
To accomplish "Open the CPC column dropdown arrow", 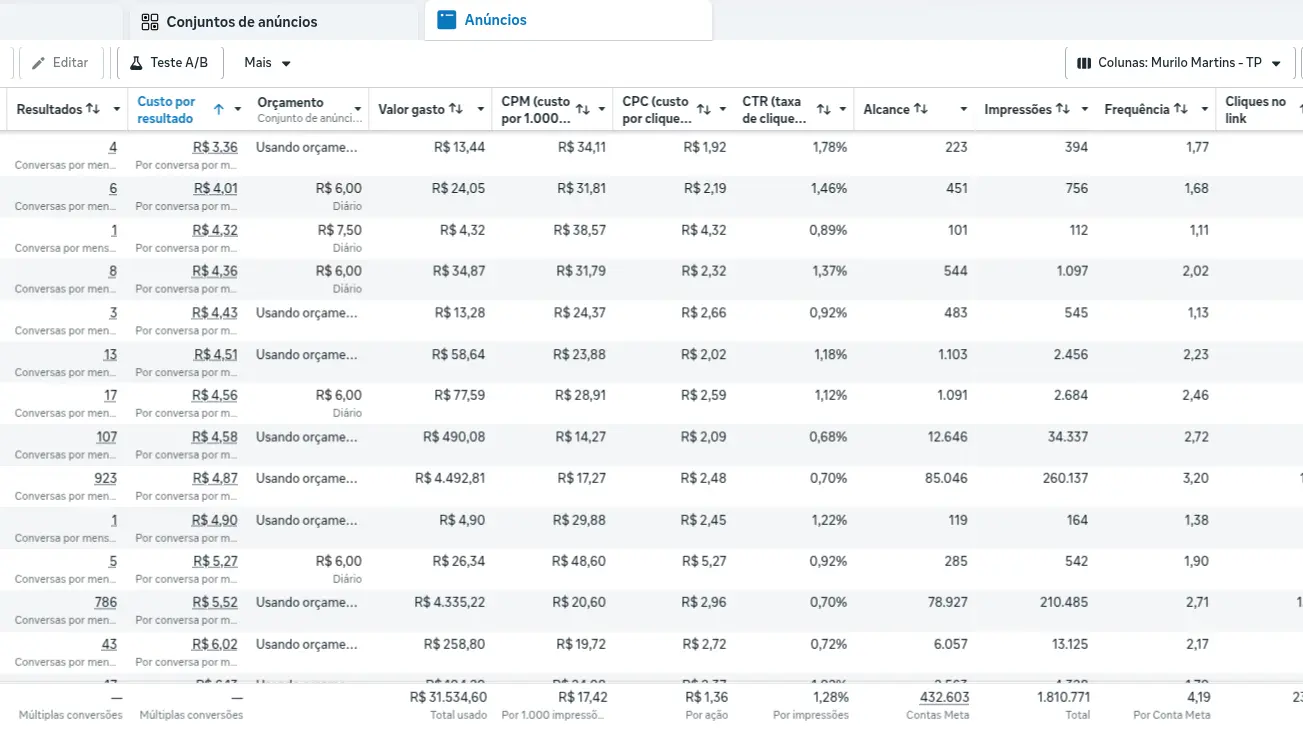I will (x=722, y=109).
